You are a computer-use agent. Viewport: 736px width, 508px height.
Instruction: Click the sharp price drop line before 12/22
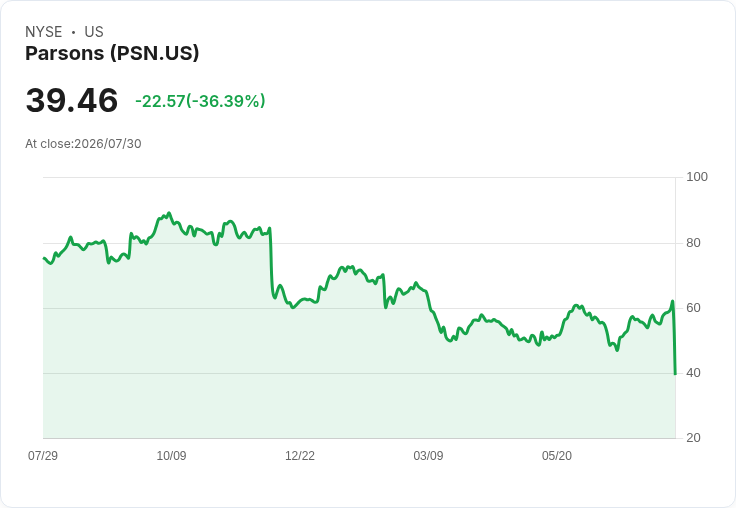coord(271,263)
